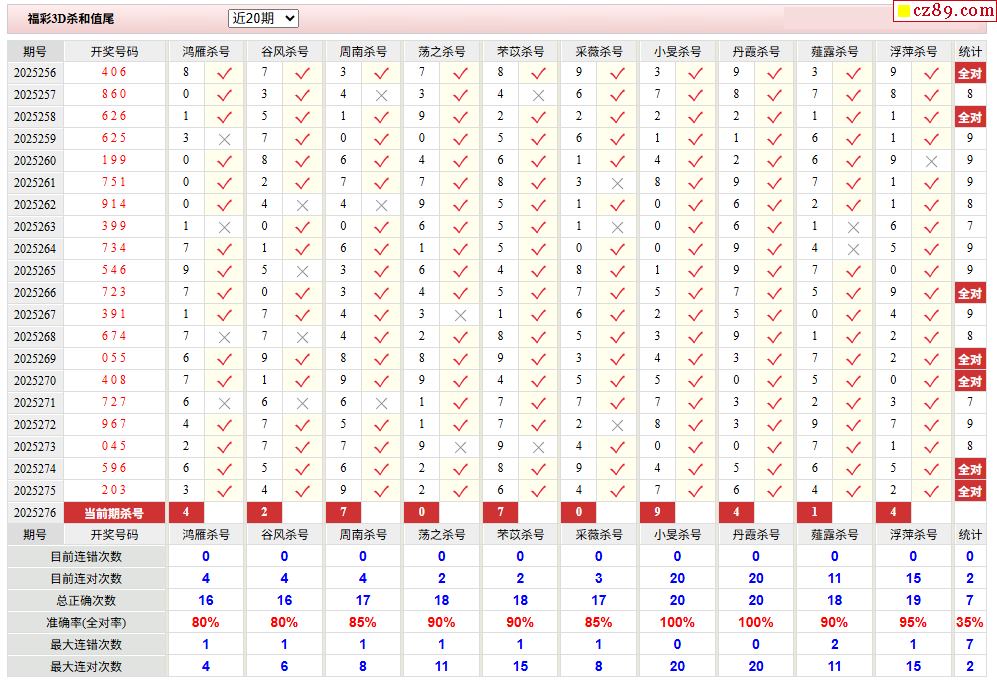997x683 pixels.
Task: Select the cross in 浮萍杀号 for 2025260
Action: (932, 161)
